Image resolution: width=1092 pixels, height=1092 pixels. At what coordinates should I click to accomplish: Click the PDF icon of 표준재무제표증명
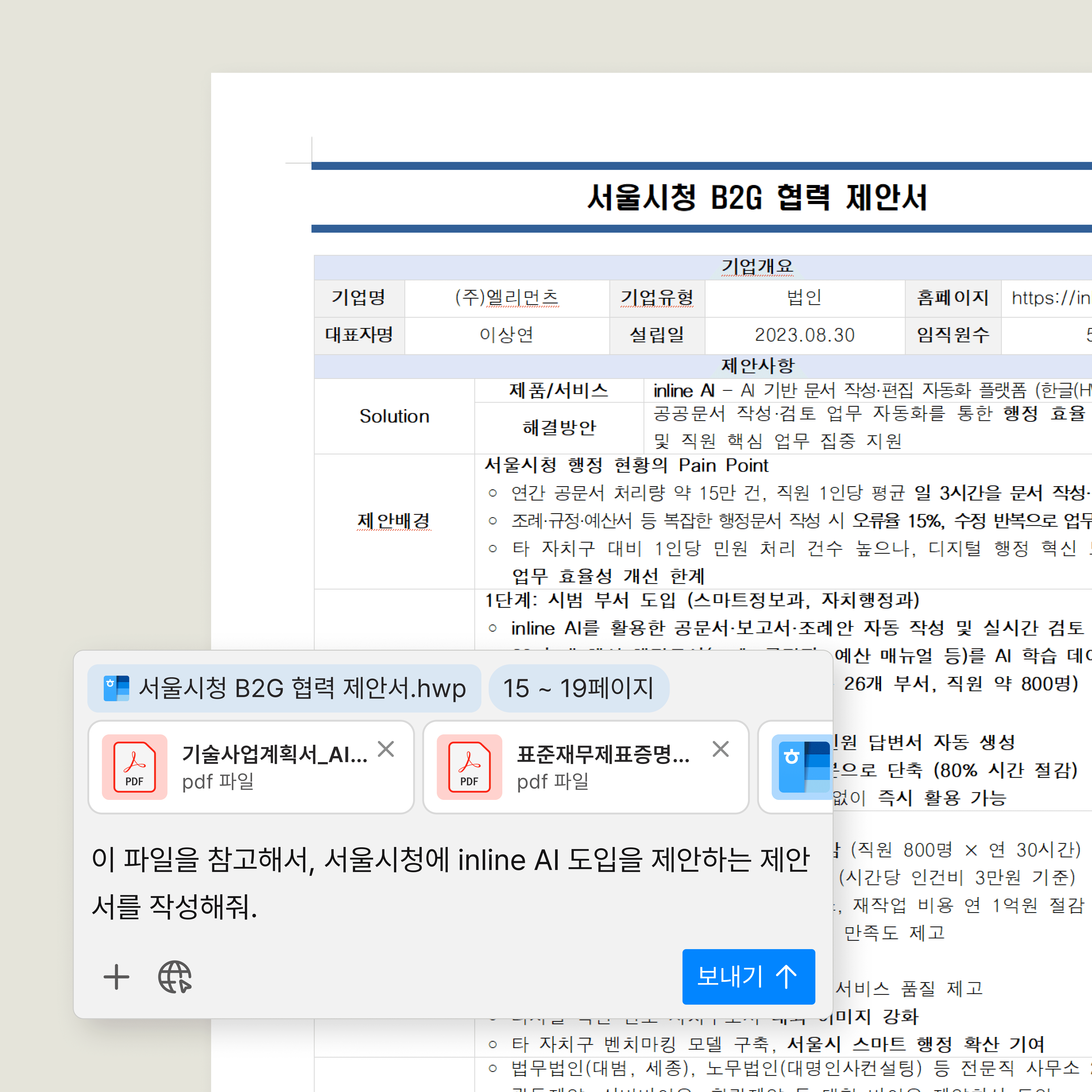pyautogui.click(x=469, y=767)
